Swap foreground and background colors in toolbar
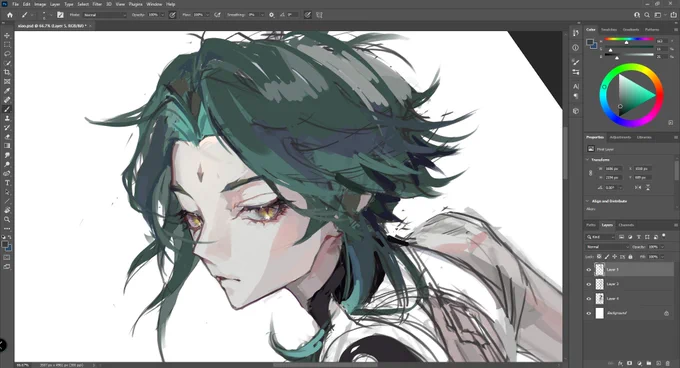The height and width of the screenshot is (368, 680). (10, 238)
